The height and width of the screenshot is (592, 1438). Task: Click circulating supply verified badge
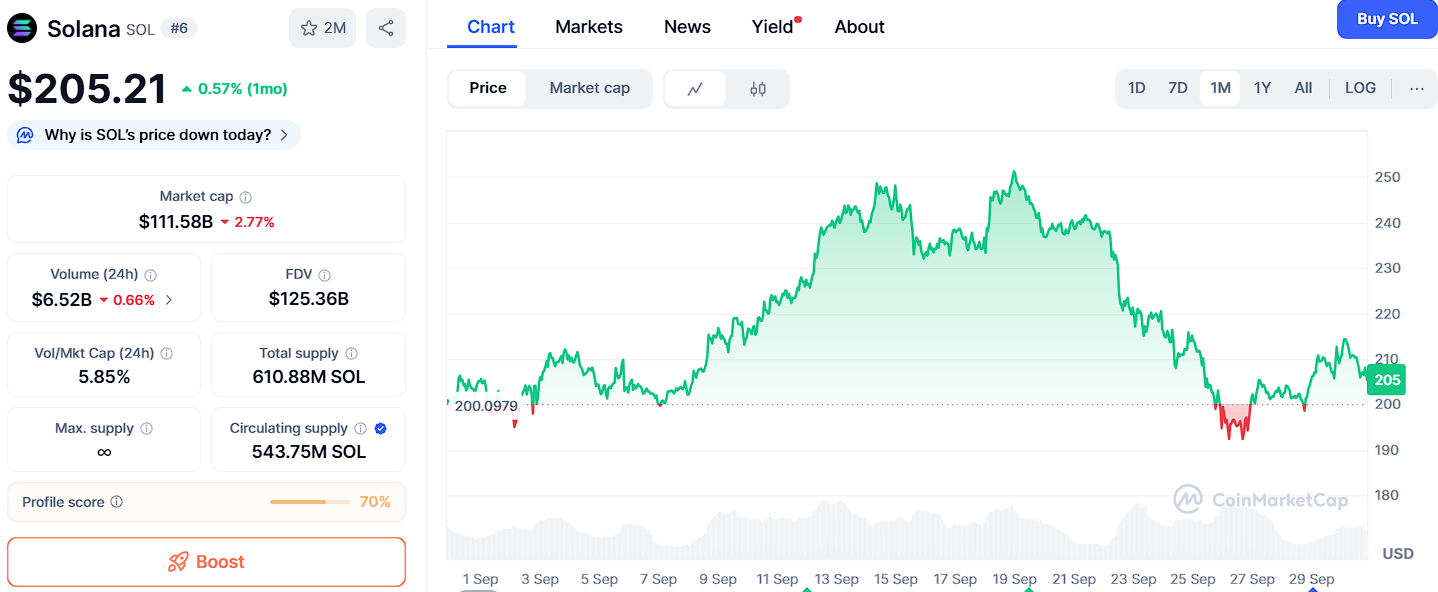[x=380, y=429]
